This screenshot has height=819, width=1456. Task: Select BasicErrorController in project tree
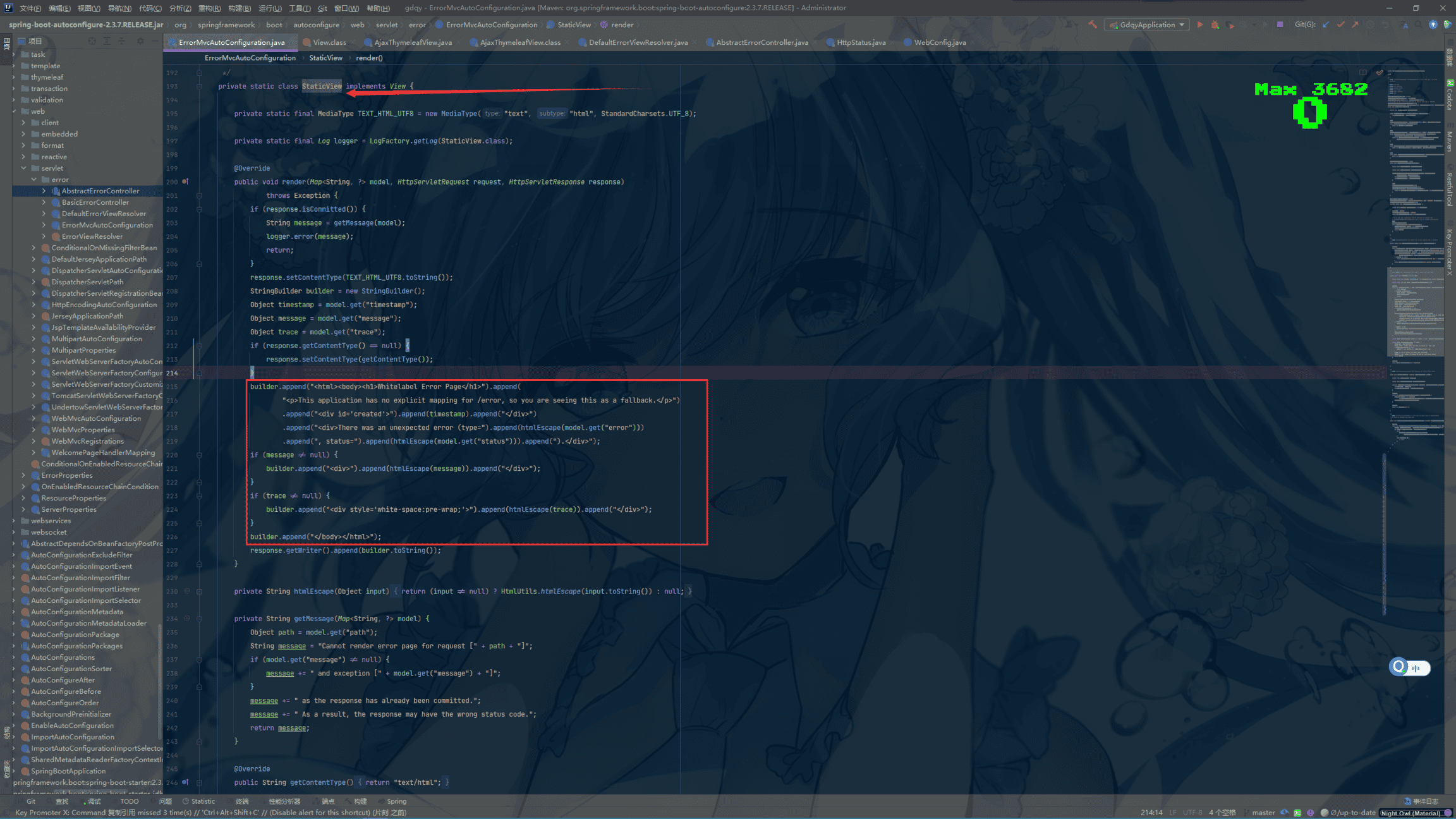tap(95, 202)
